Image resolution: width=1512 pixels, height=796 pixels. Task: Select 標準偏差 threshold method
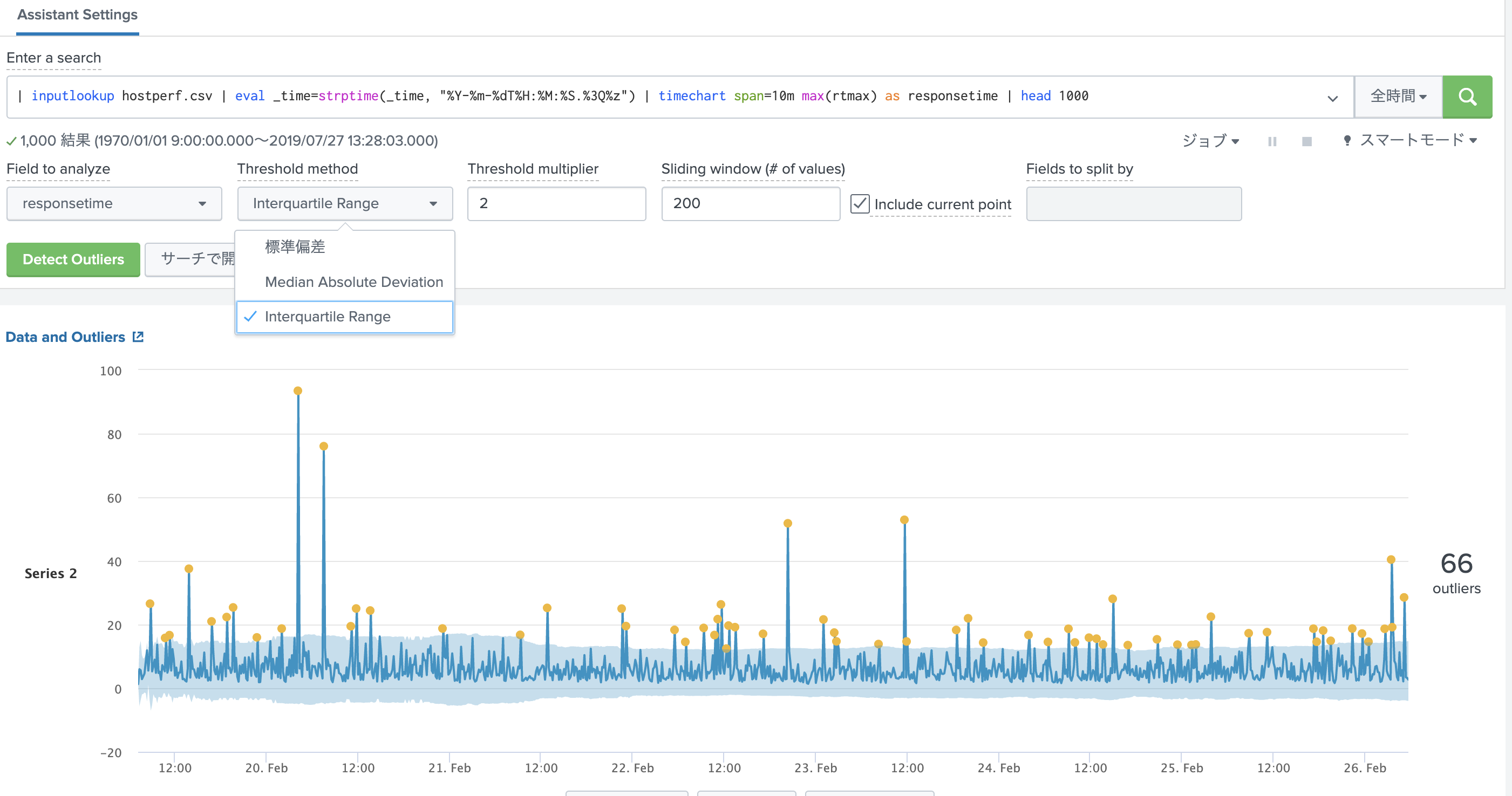(x=295, y=247)
